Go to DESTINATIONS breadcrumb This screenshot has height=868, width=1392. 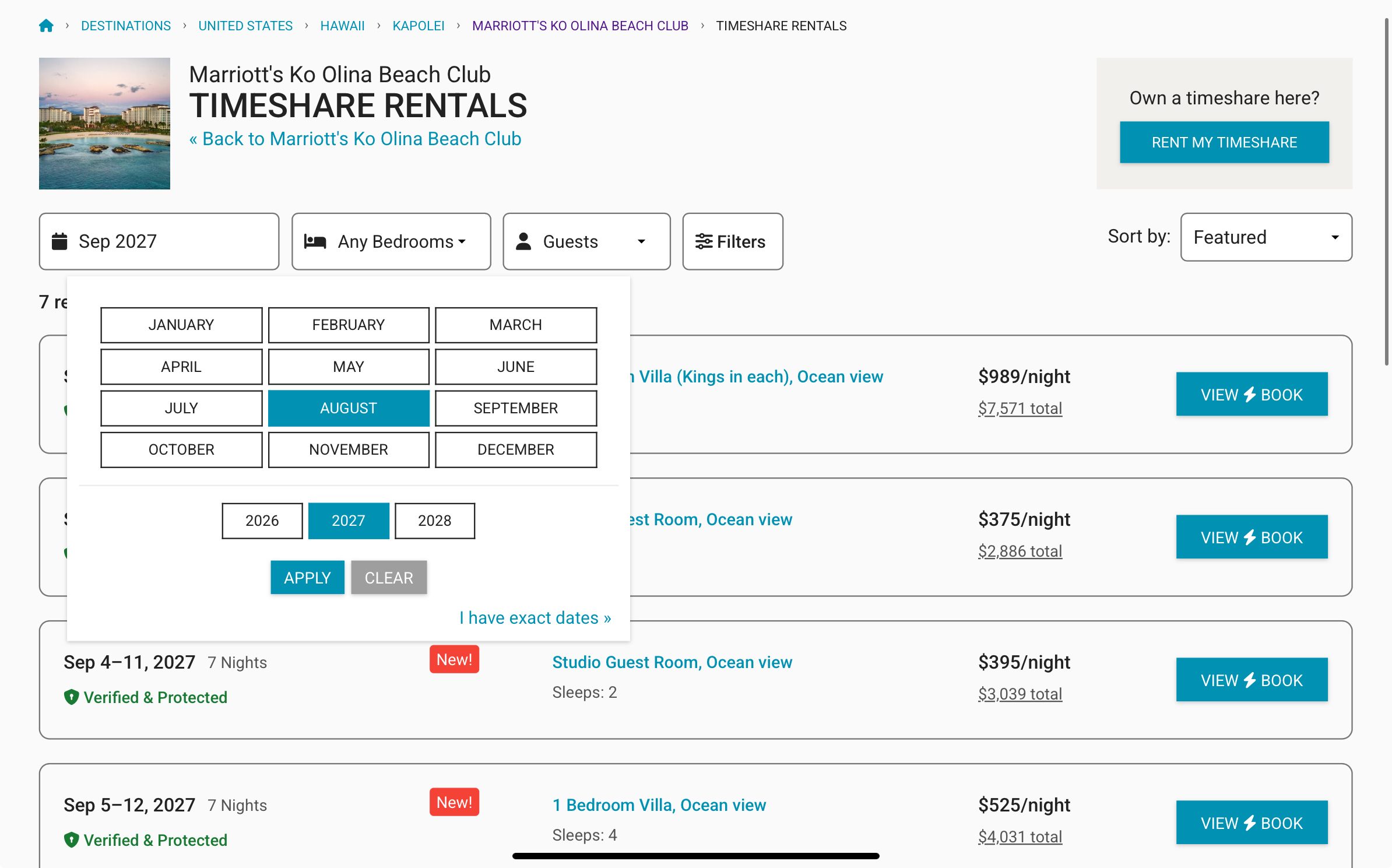126,26
